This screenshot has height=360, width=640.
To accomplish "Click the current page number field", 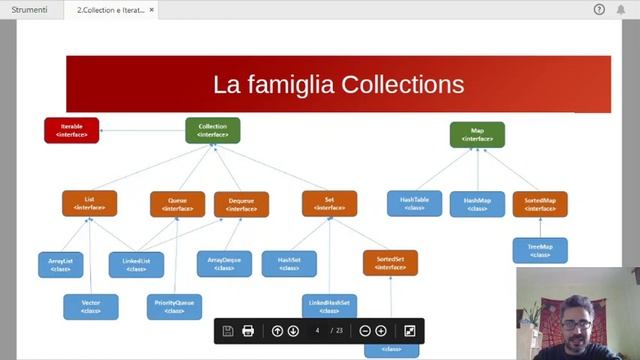I will tap(318, 331).
